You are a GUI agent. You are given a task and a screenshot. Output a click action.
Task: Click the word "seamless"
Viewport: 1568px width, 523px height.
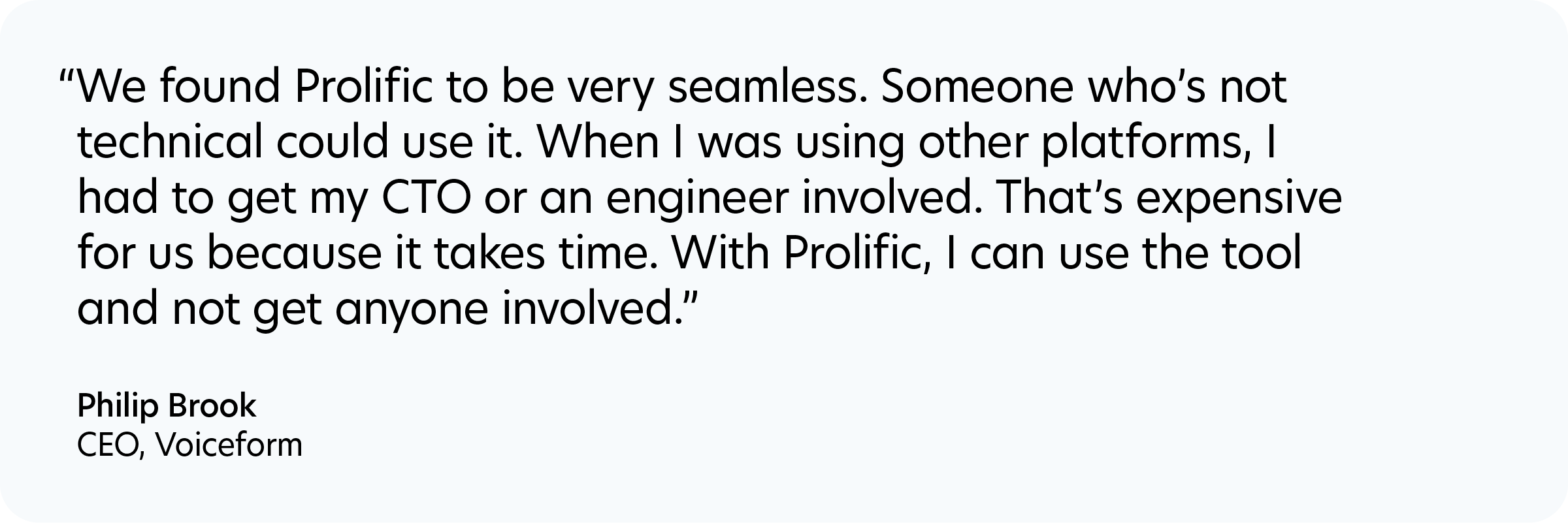coord(768,88)
